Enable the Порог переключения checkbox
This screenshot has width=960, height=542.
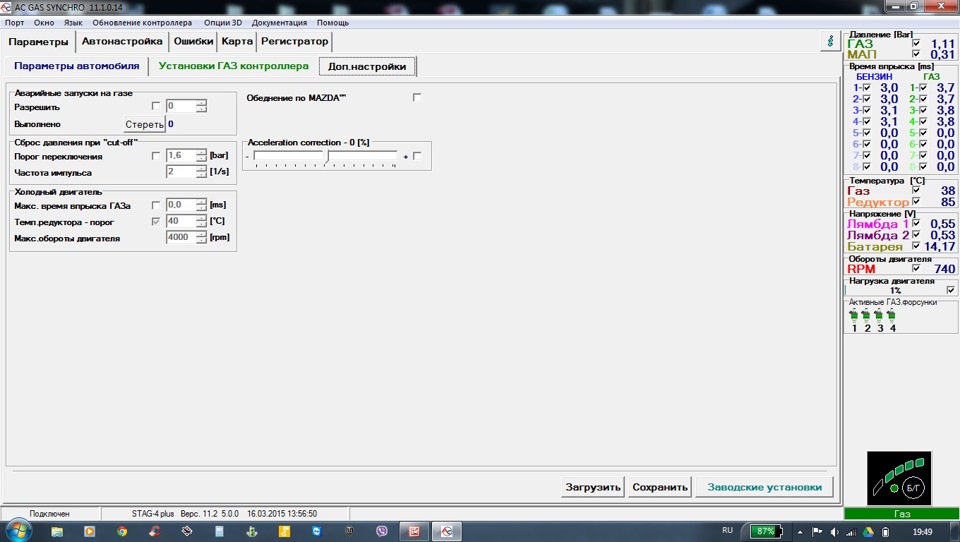coord(156,156)
